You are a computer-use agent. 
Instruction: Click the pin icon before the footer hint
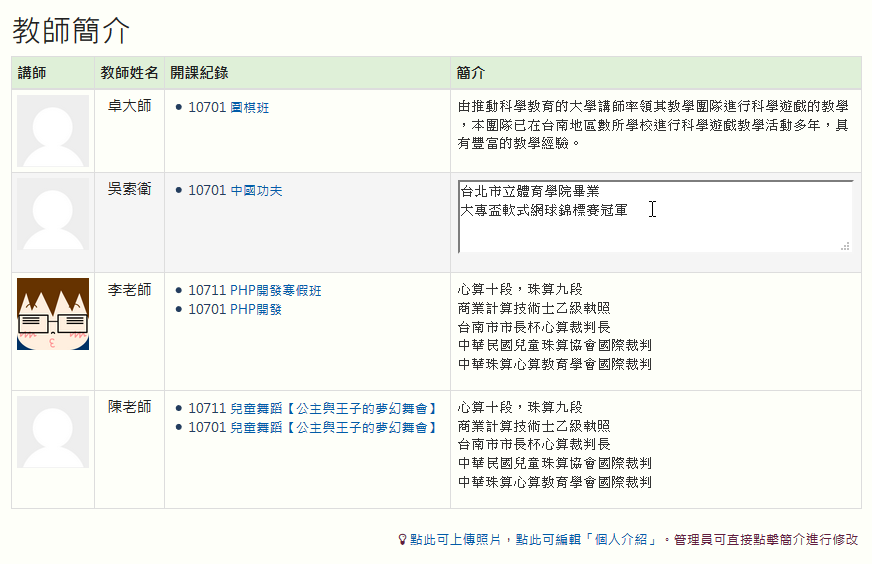(x=403, y=540)
